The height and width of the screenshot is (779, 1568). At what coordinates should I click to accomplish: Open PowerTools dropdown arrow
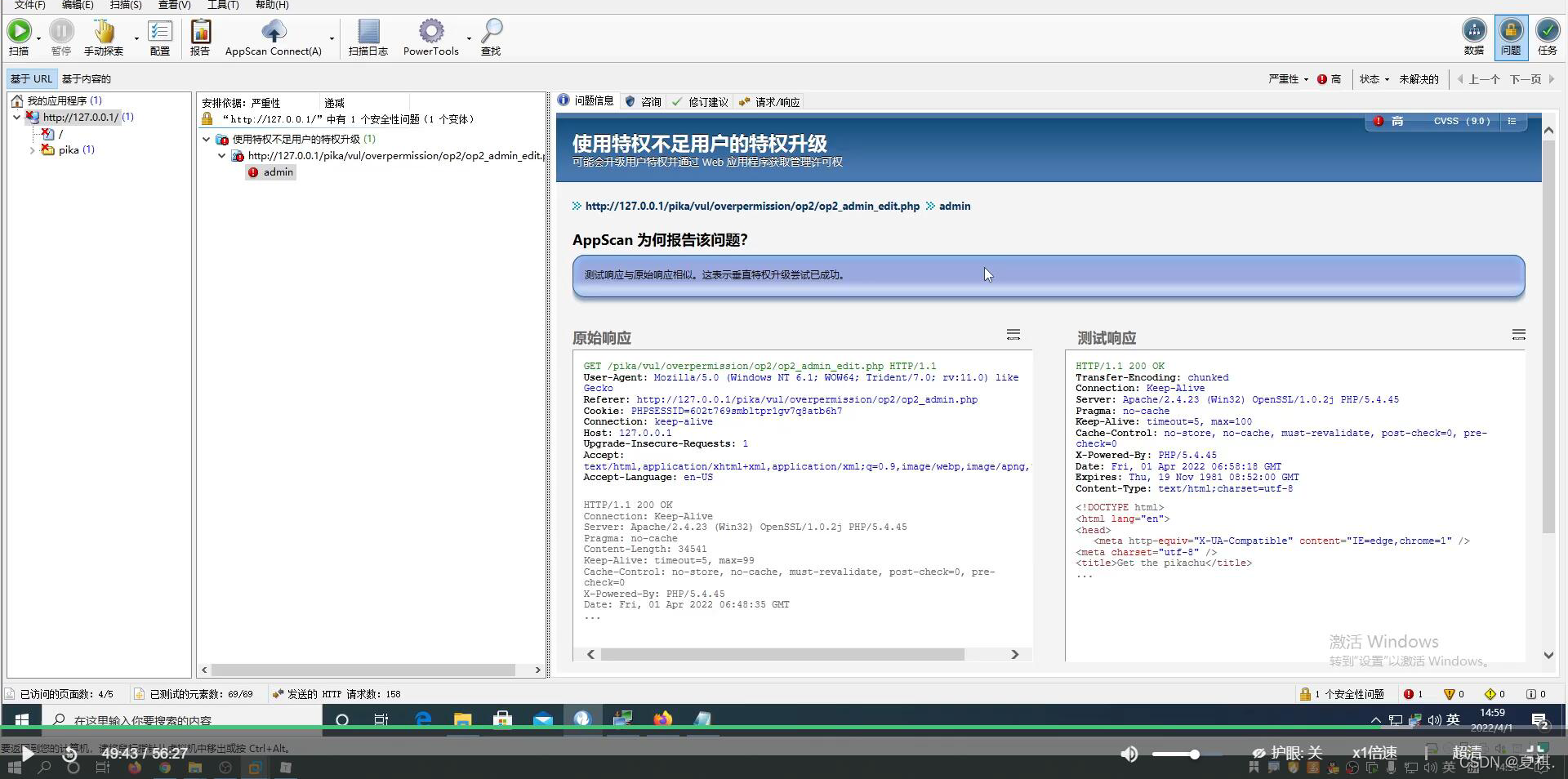point(469,38)
